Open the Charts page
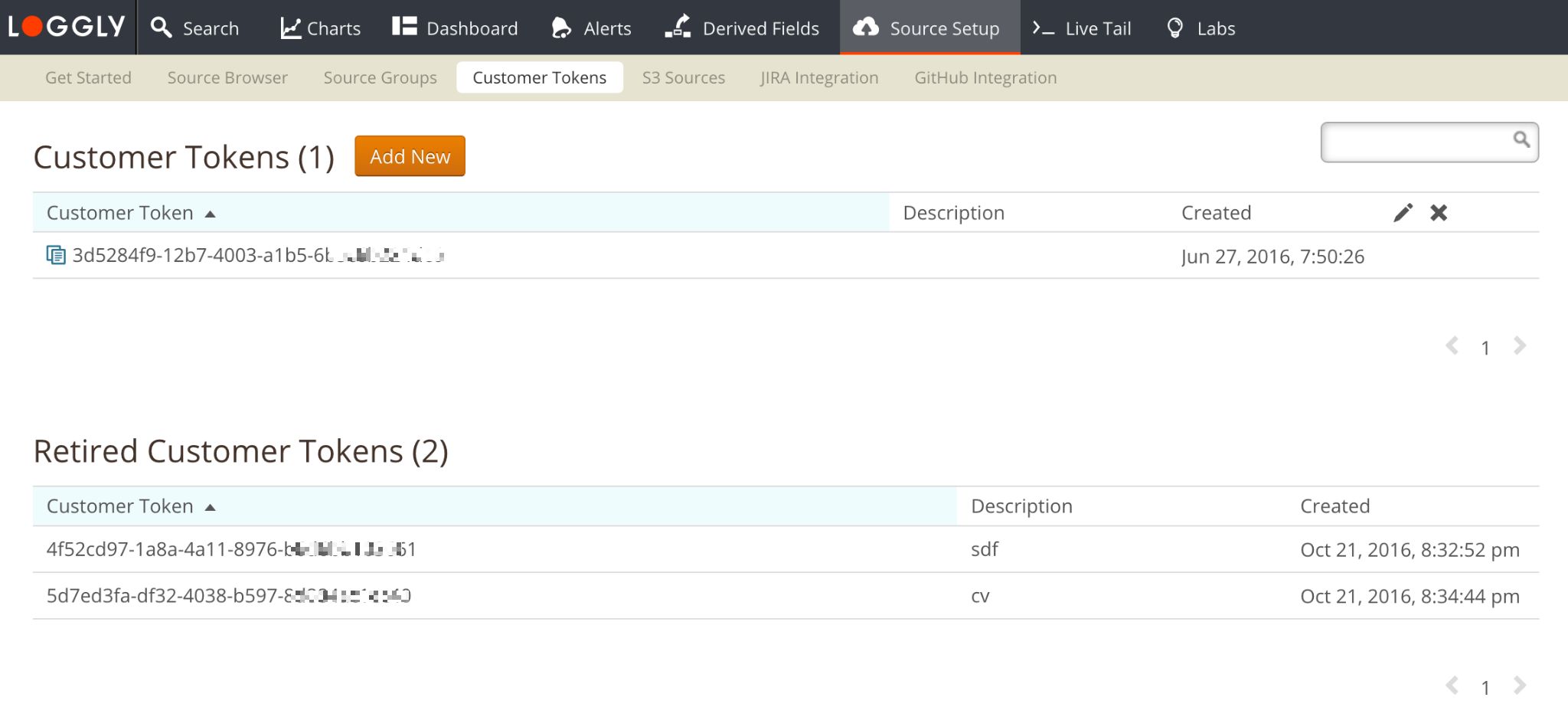1568x707 pixels. point(320,28)
